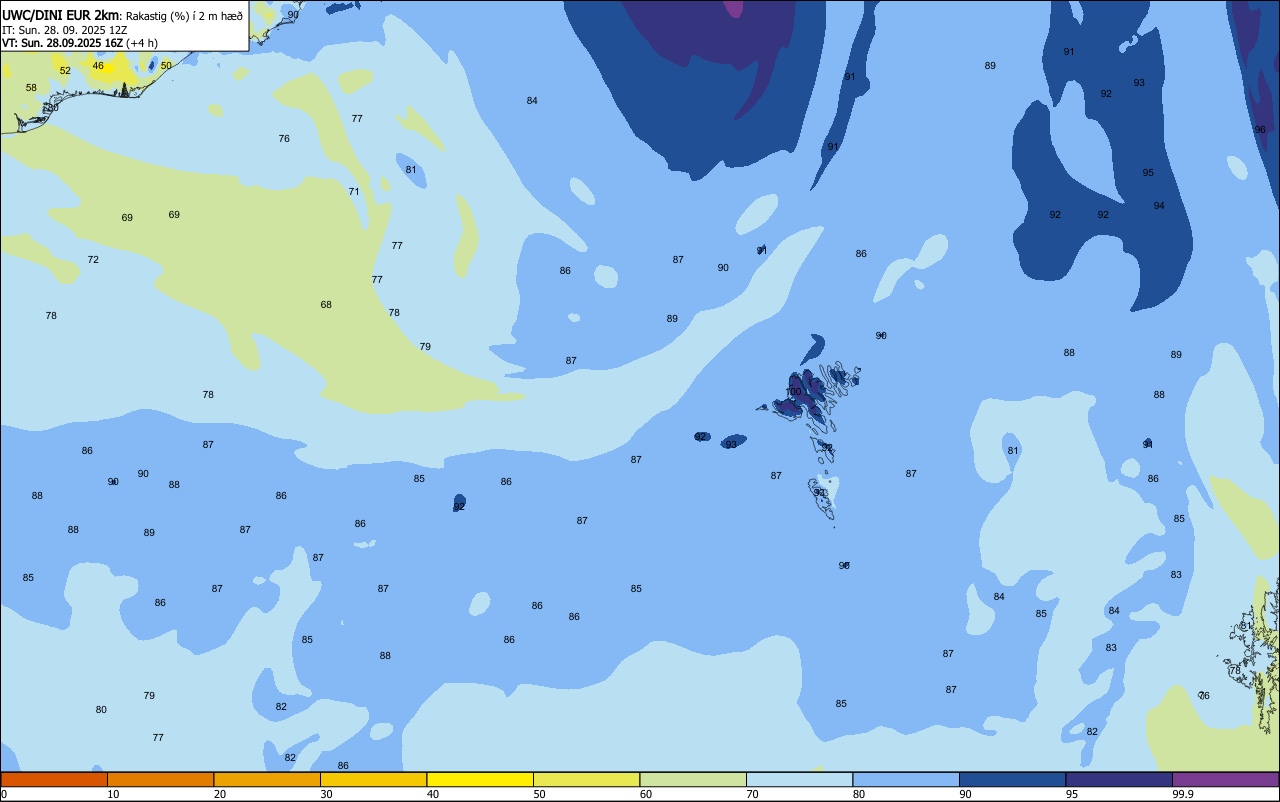This screenshot has width=1280, height=802.
Task: Click the legend tick label 60
Action: 645,794
